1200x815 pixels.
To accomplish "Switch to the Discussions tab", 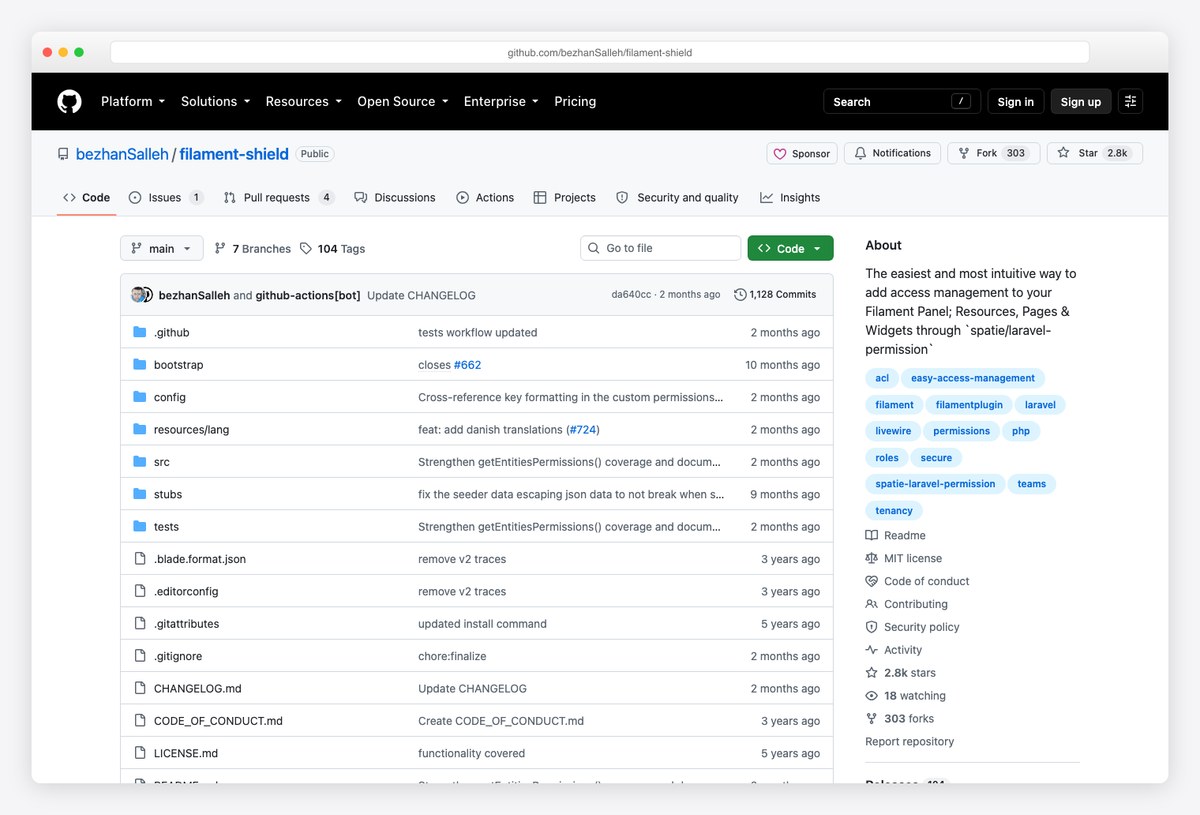I will click(x=395, y=198).
